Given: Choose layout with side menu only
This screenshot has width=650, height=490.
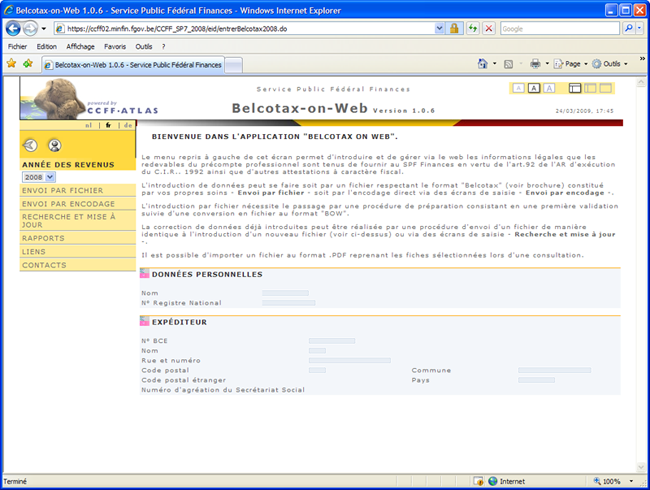Looking at the screenshot, I should (x=590, y=88).
